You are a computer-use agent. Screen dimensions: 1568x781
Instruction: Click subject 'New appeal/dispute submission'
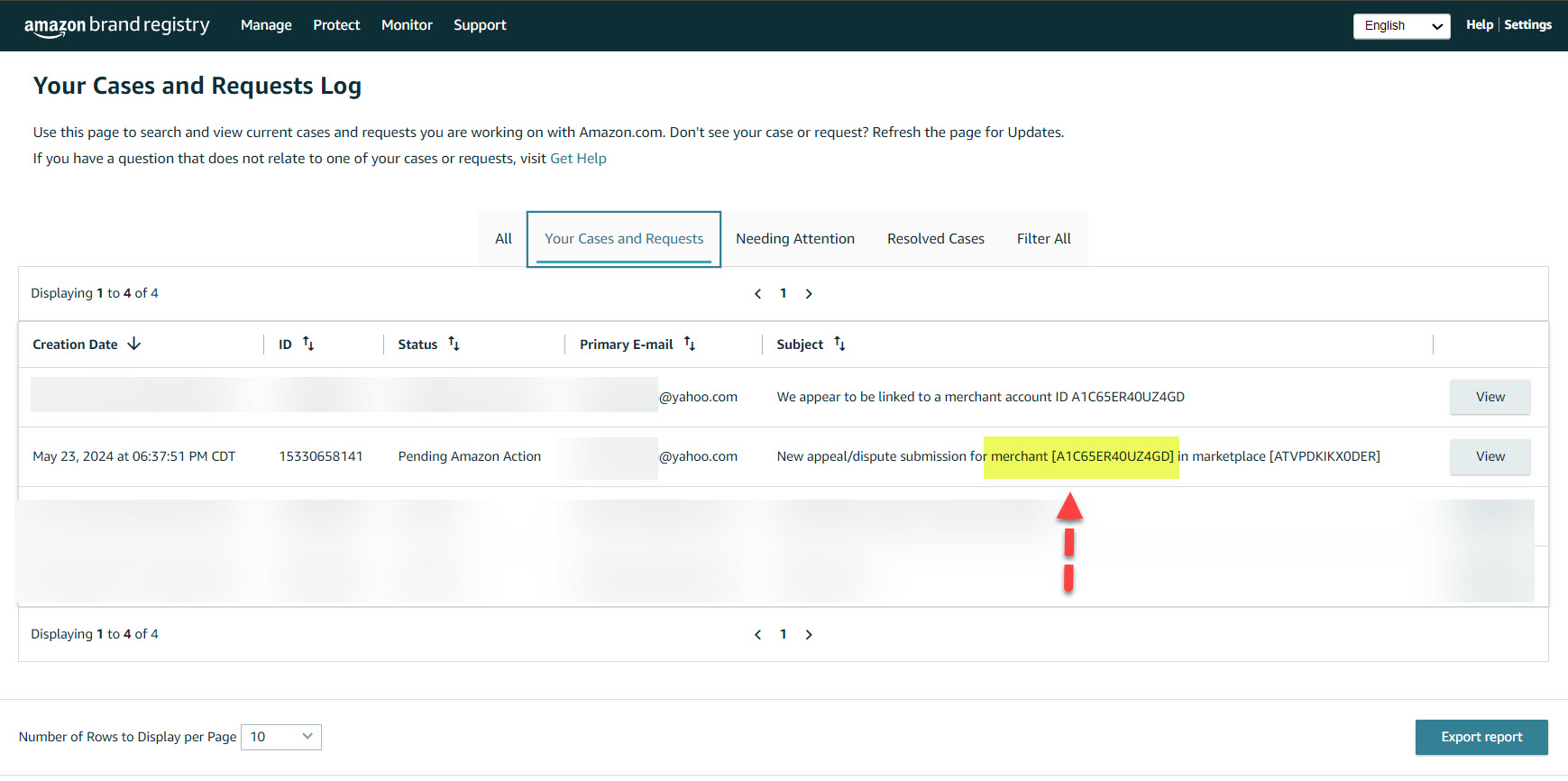(x=1078, y=456)
